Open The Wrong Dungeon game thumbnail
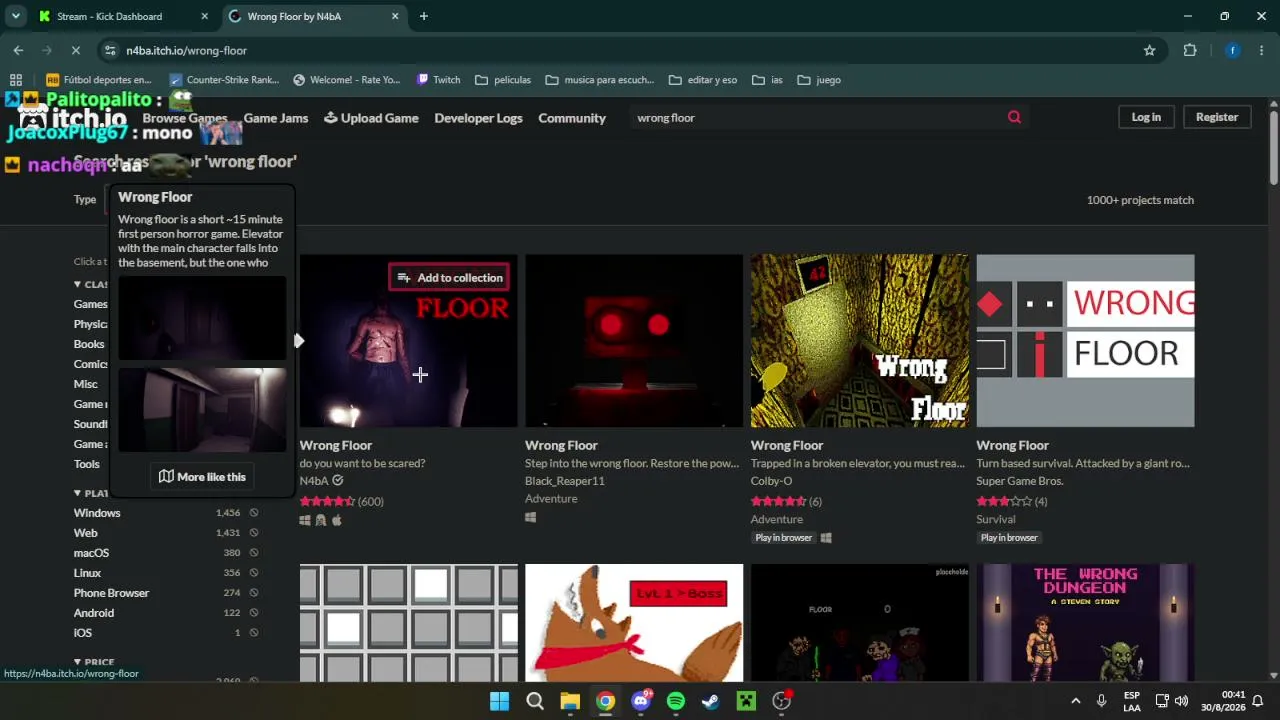Viewport: 1280px width, 720px height. [x=1085, y=623]
